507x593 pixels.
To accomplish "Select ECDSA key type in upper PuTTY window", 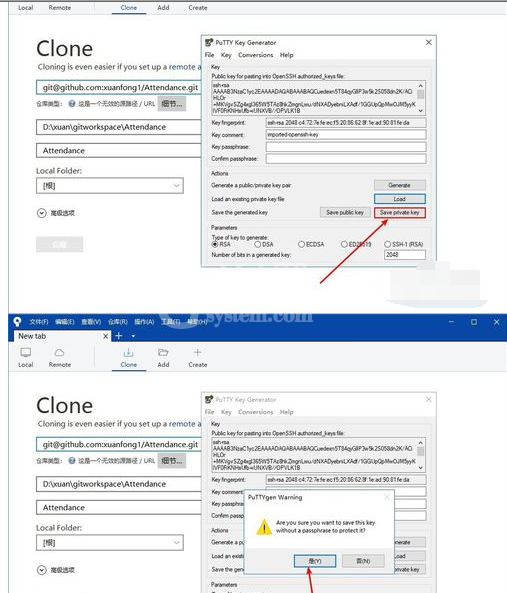I will [x=301, y=244].
